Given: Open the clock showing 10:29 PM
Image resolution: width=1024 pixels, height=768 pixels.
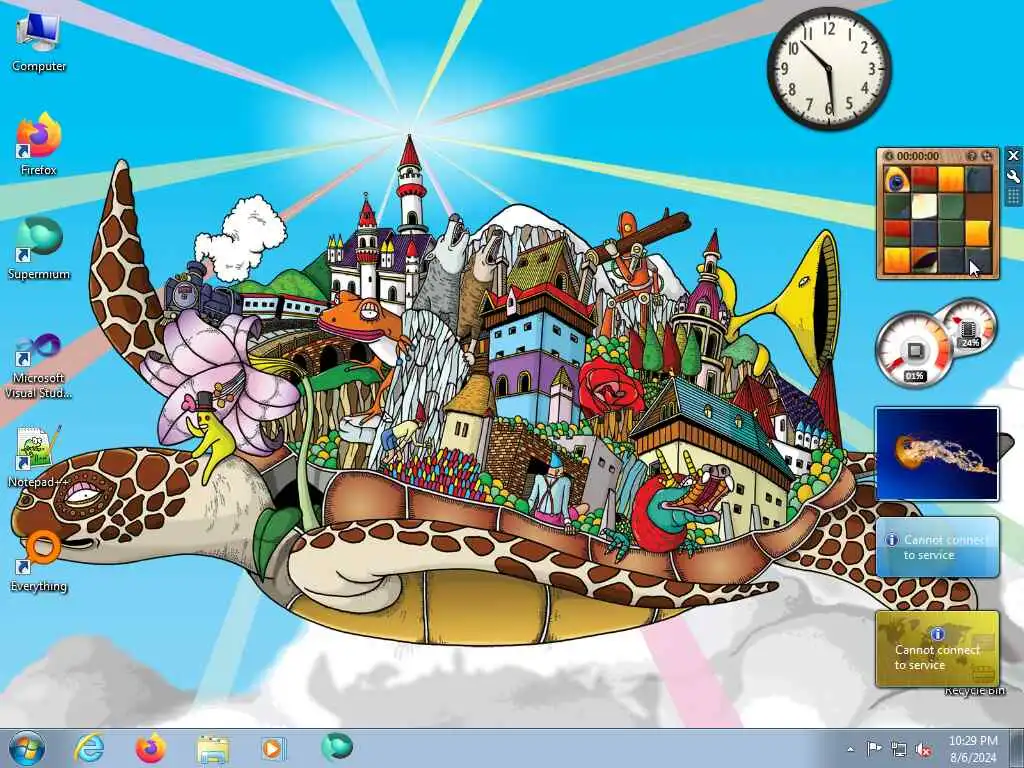Looking at the screenshot, I should (x=973, y=749).
